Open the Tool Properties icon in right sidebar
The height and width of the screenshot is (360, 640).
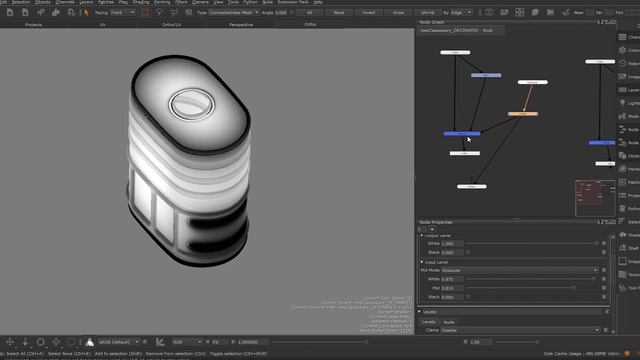click(x=622, y=288)
